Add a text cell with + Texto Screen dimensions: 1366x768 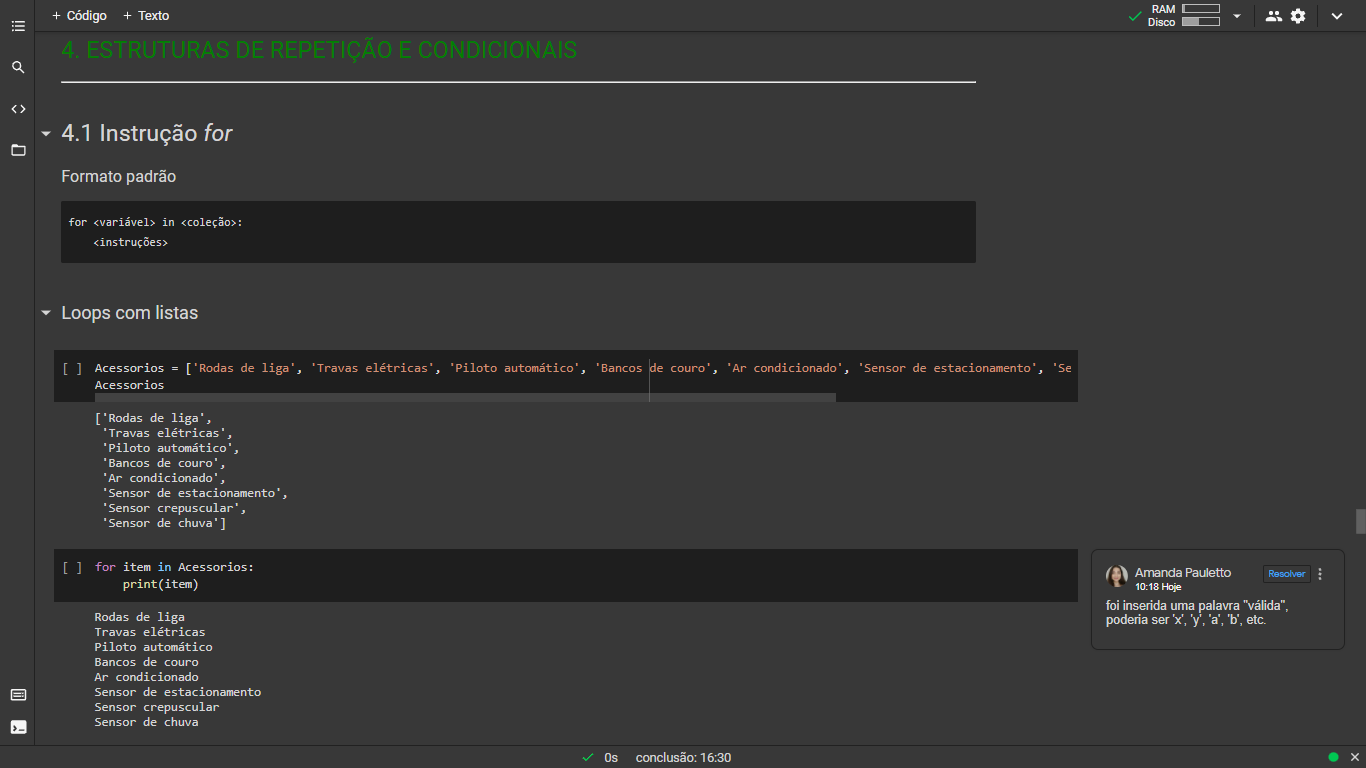point(146,16)
